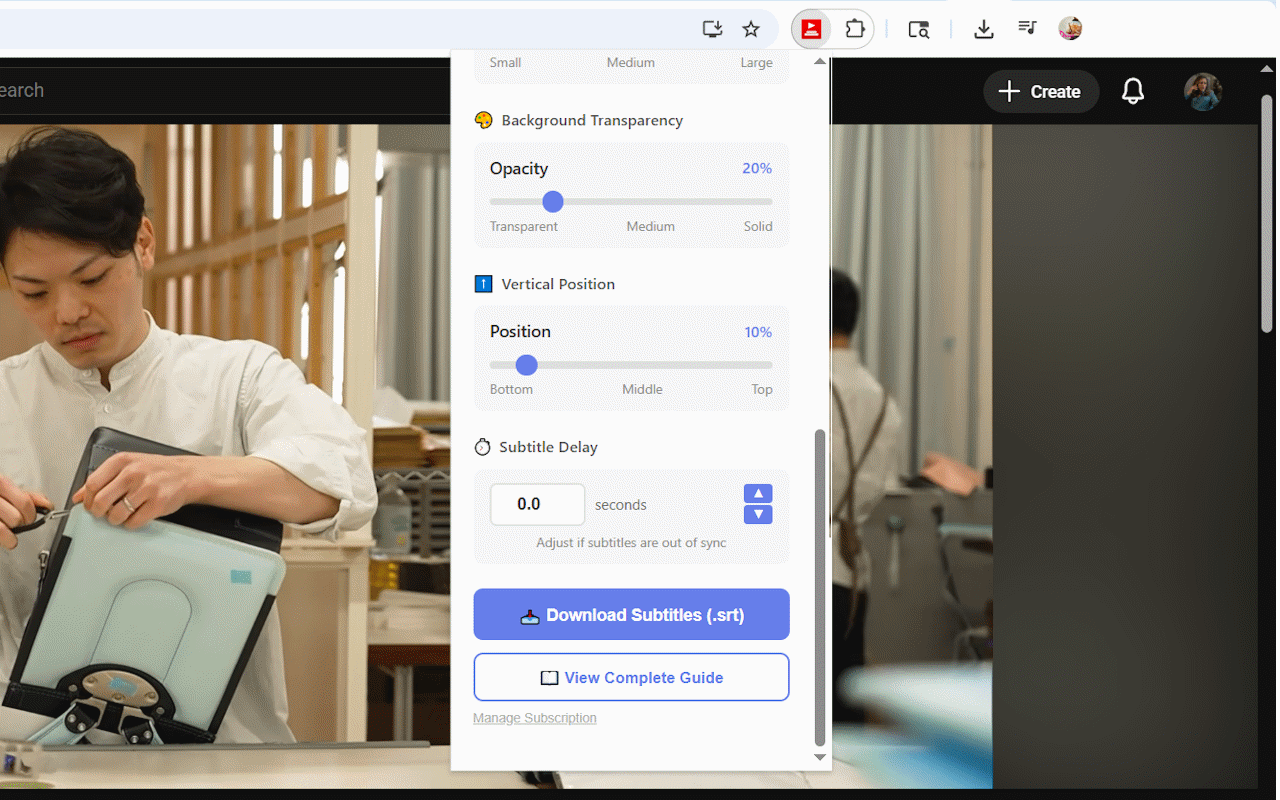Open the media controls icon
1280x800 pixels.
(1027, 28)
